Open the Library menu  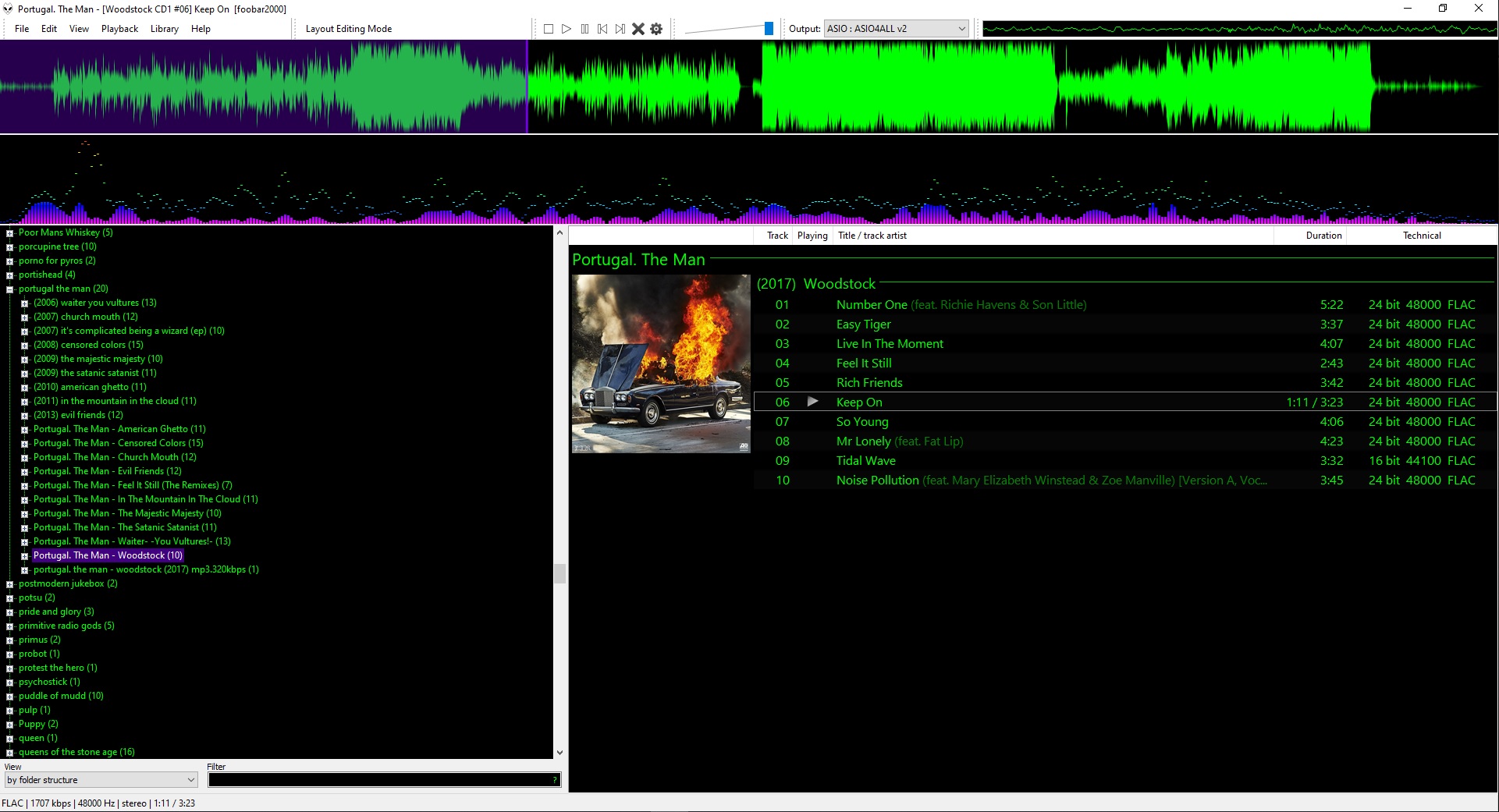[x=164, y=29]
